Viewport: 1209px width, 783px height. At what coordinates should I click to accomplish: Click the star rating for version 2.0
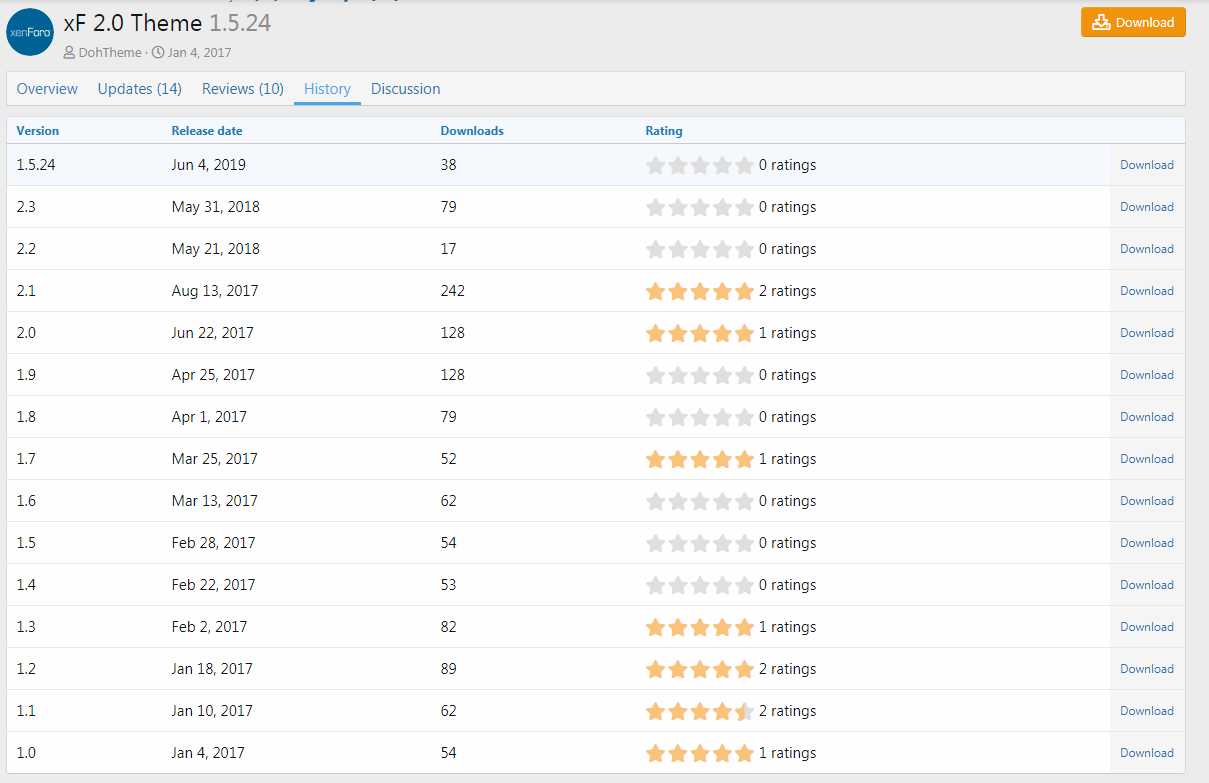point(700,333)
